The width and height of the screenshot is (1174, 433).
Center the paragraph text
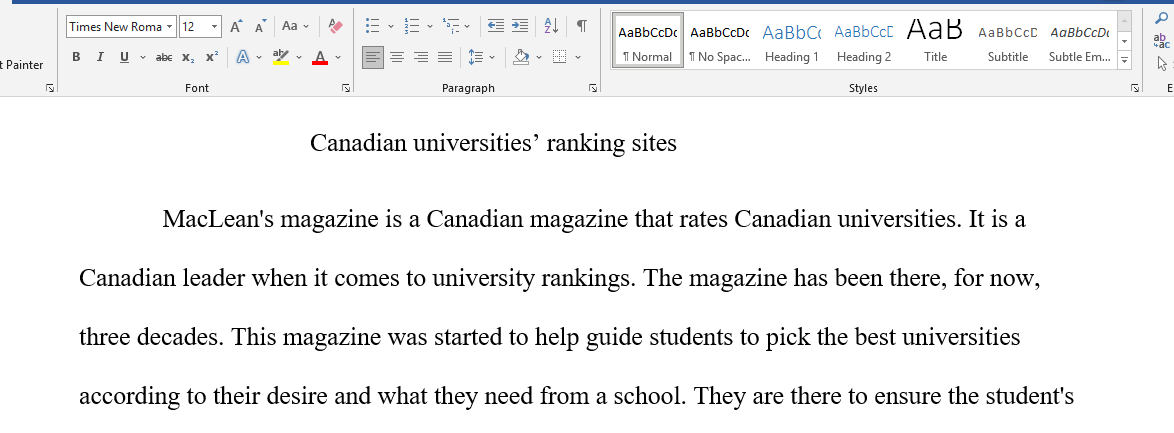[397, 57]
